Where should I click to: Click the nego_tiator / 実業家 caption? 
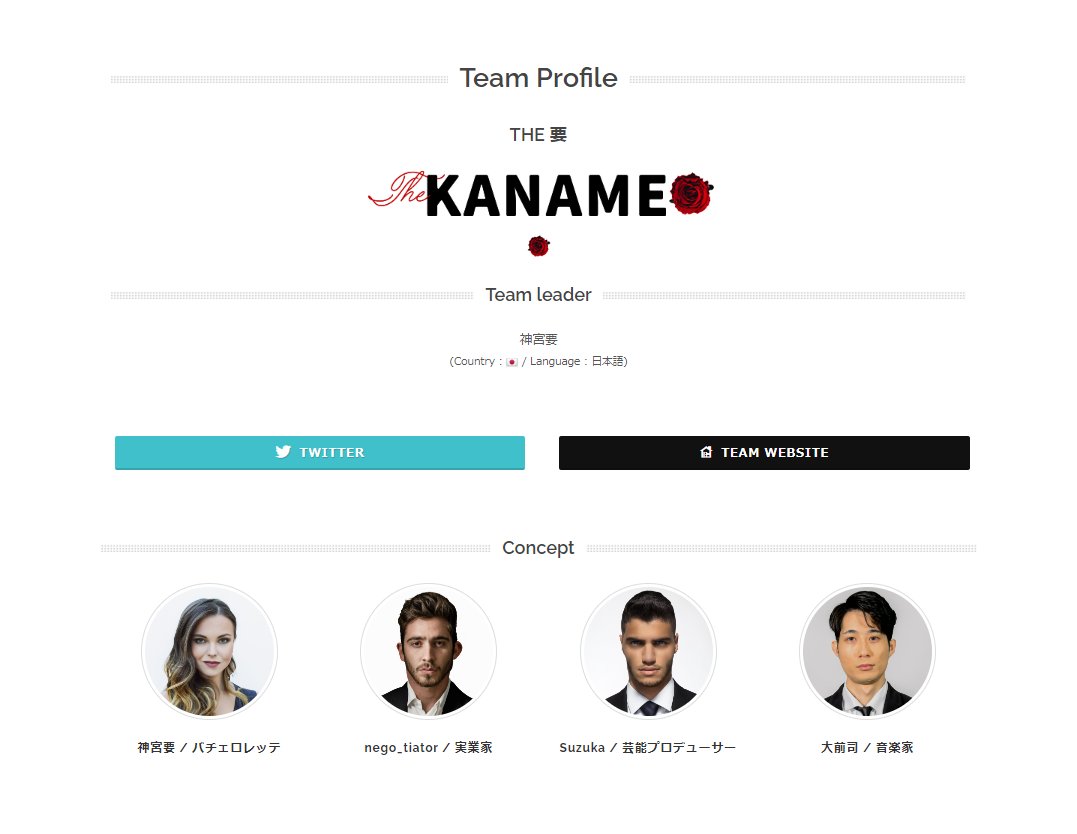[x=429, y=747]
